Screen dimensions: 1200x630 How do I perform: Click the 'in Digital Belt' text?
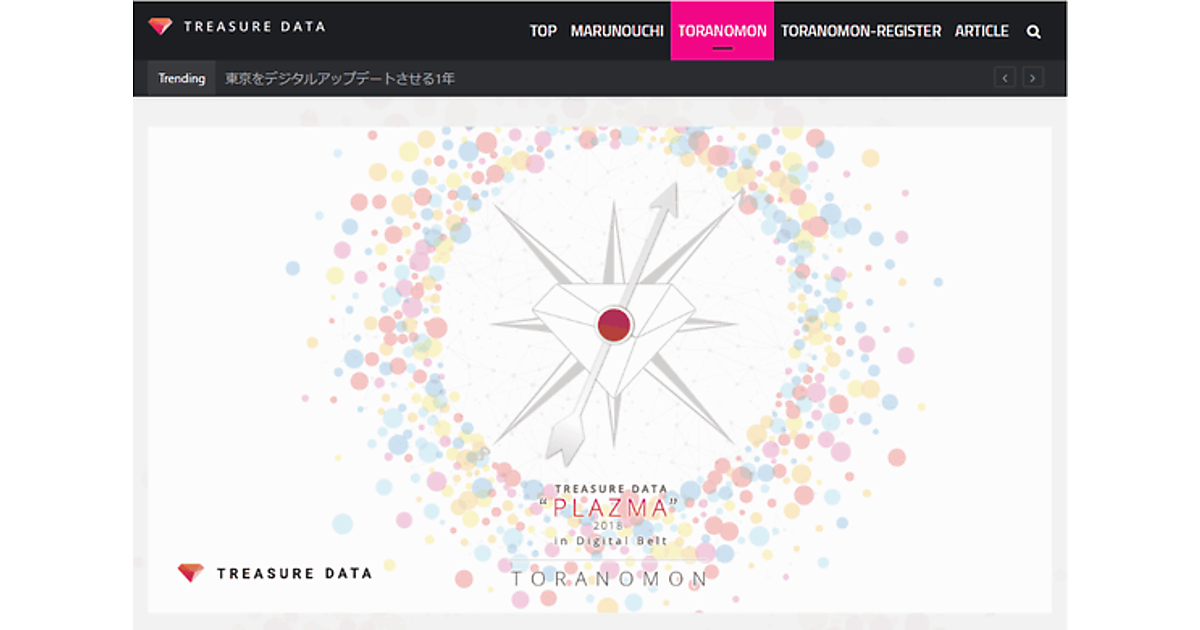click(x=610, y=541)
